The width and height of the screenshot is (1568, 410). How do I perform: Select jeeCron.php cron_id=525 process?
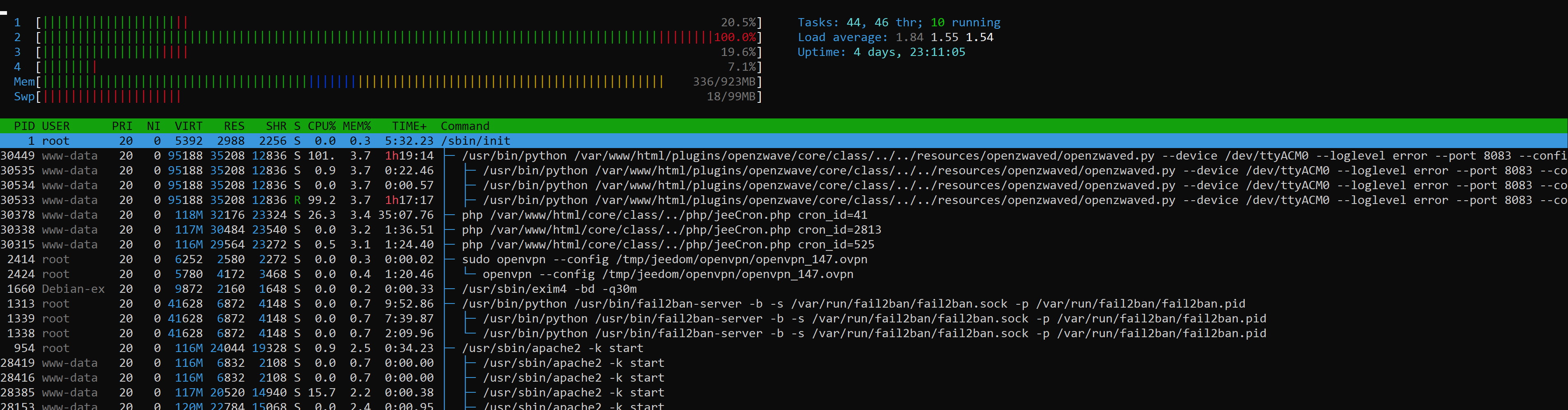point(784,245)
